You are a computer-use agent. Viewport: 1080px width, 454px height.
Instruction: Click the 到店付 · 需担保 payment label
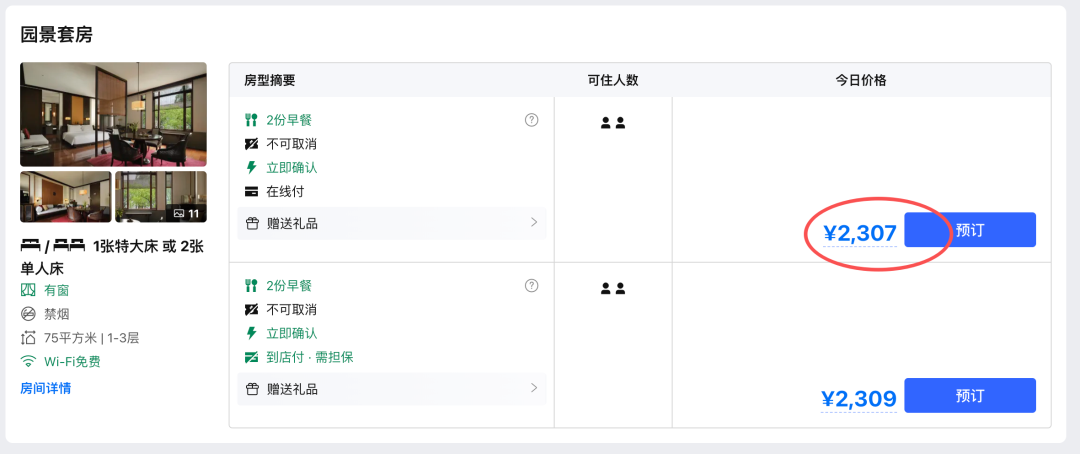310,358
